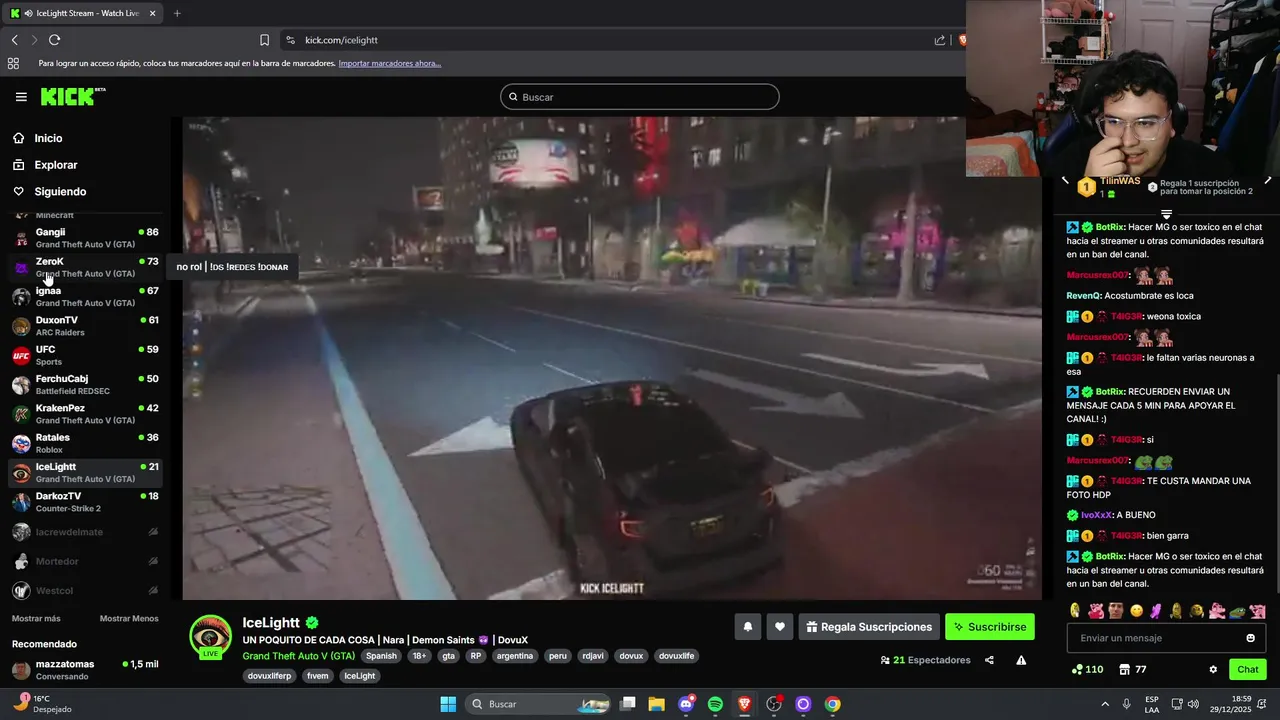Open UFC channel in sidebar
This screenshot has width=1280, height=720.
point(85,355)
